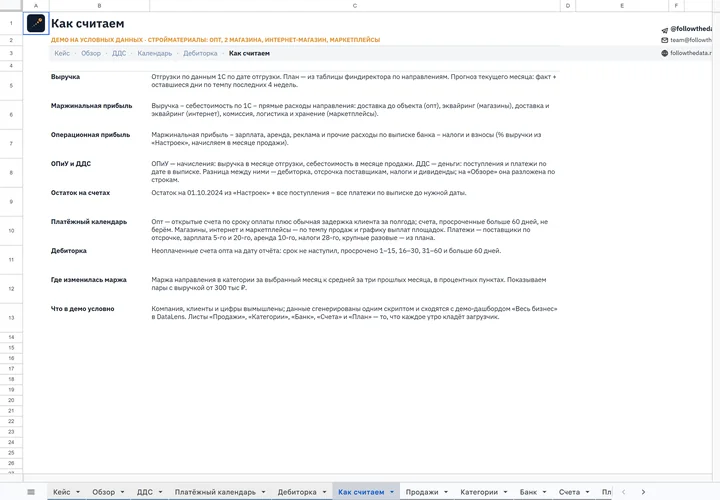
Task: Show the next sheet tabs with the right arrow
Action: [x=643, y=492]
